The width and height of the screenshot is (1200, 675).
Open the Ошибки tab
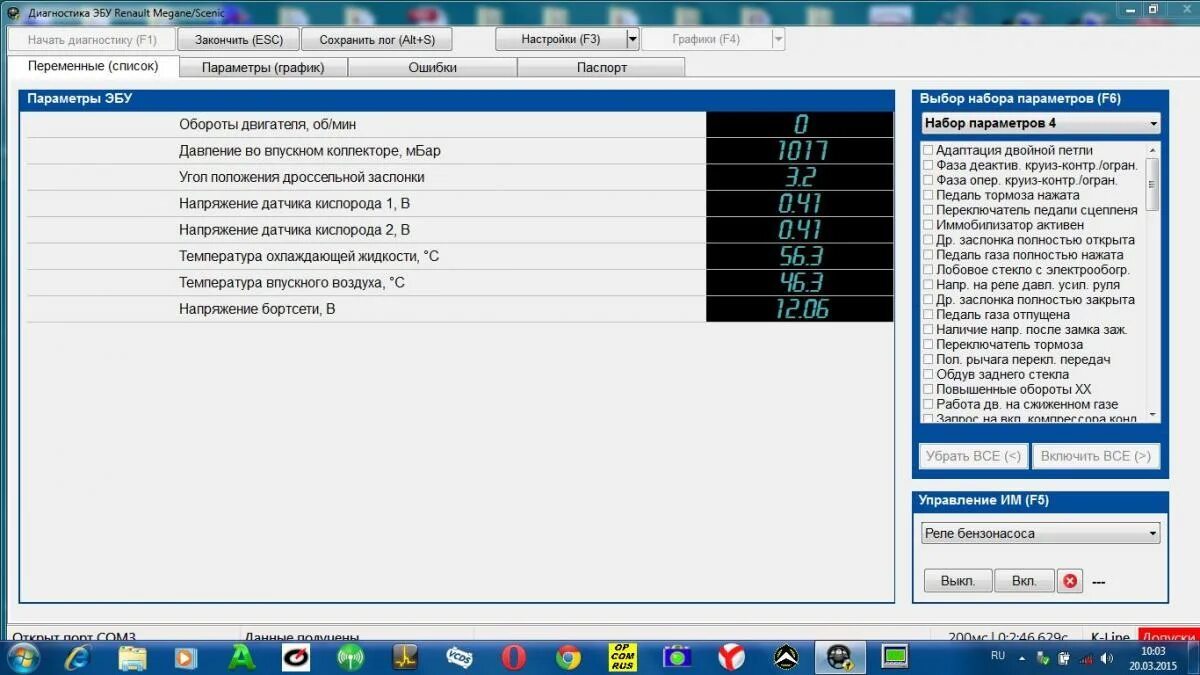[433, 67]
